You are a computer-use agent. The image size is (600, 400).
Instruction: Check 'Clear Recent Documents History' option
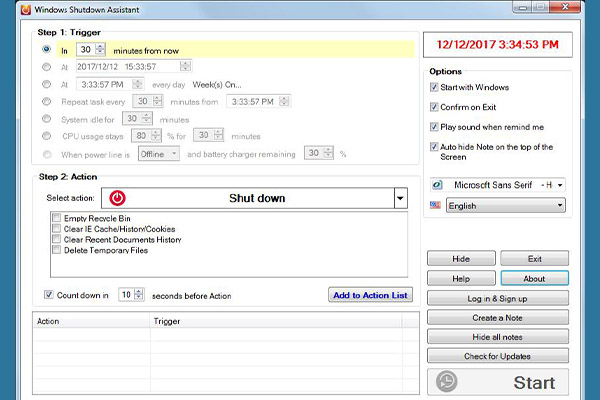(x=57, y=239)
